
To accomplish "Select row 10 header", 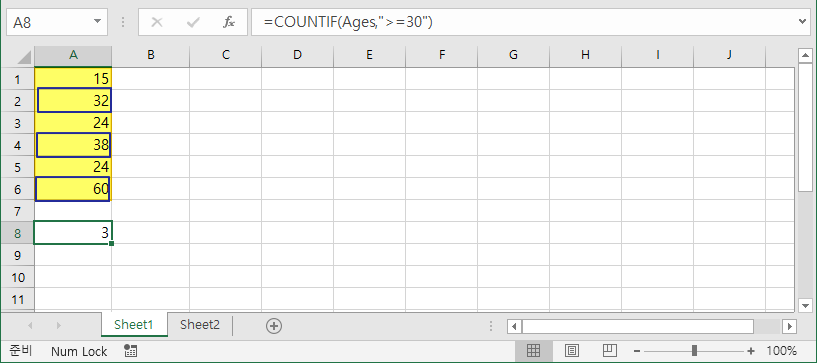I will click(17, 278).
